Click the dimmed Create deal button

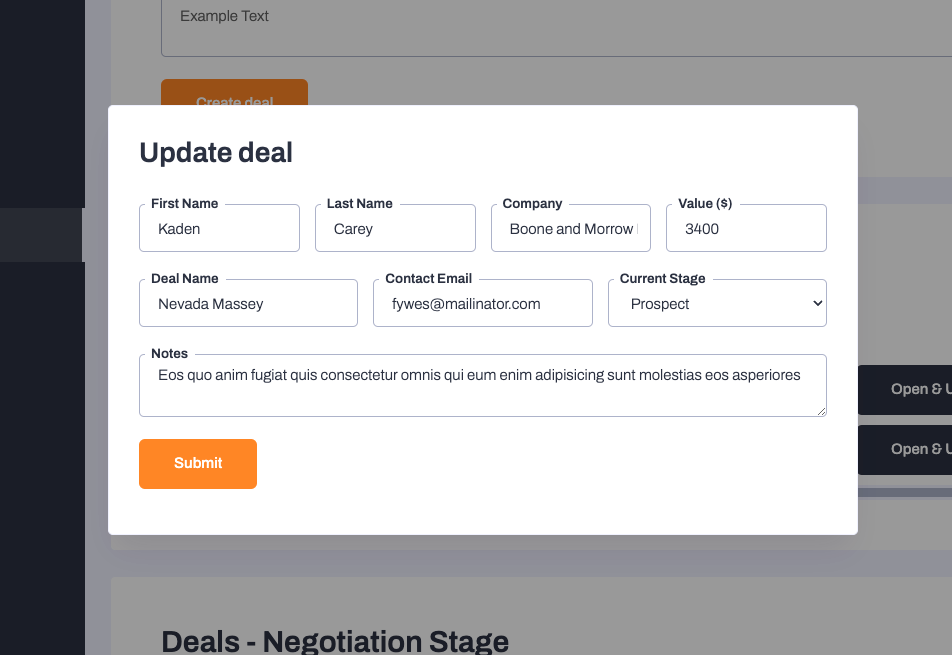coord(234,96)
